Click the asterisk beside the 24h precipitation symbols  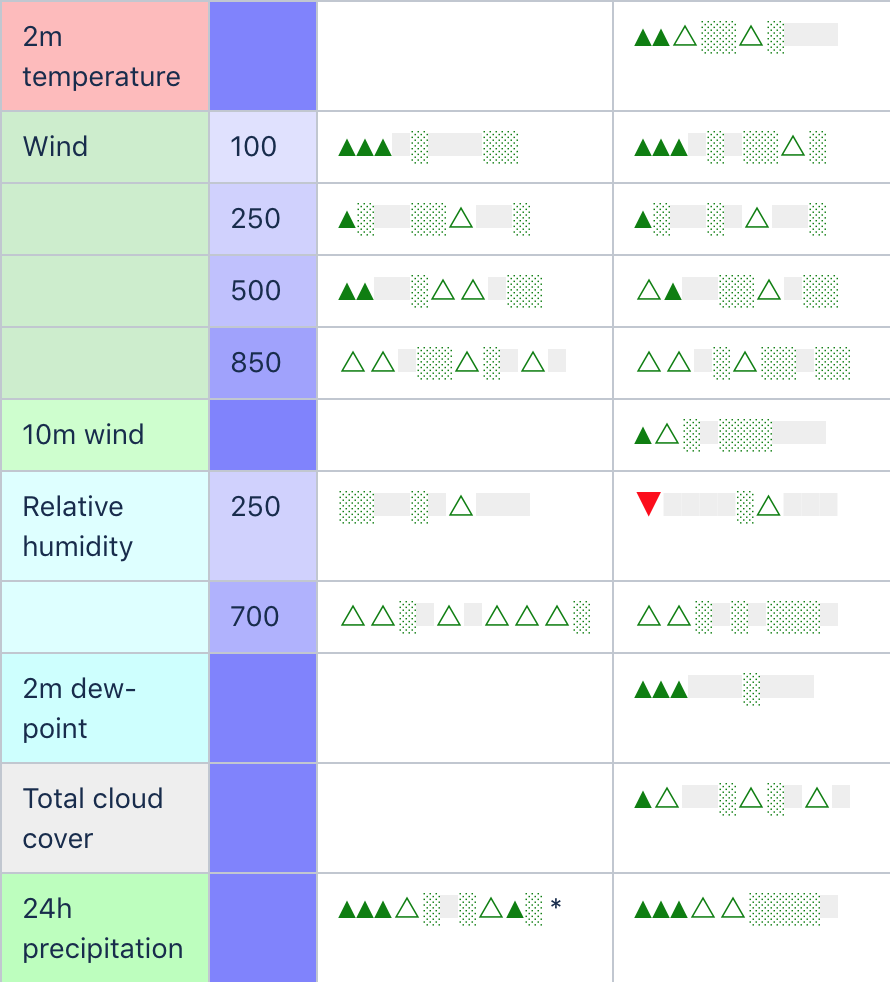point(556,907)
